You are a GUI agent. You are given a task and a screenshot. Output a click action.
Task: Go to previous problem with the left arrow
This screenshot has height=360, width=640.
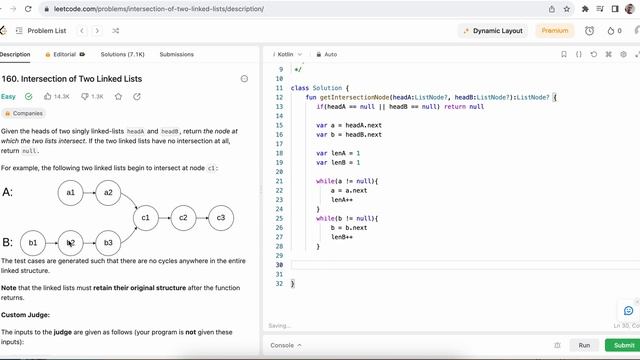tap(82, 31)
